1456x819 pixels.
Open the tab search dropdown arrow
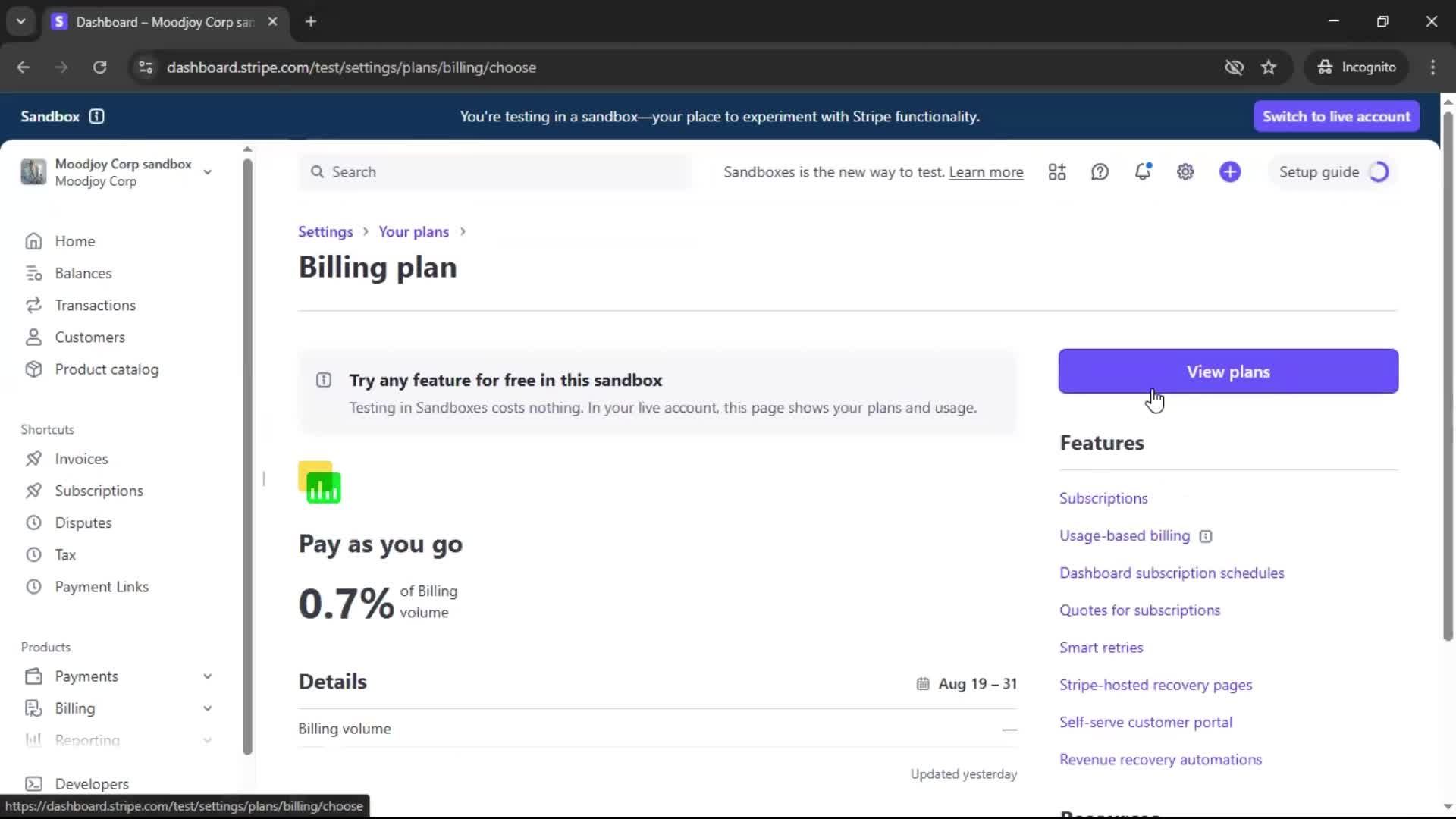(21, 21)
